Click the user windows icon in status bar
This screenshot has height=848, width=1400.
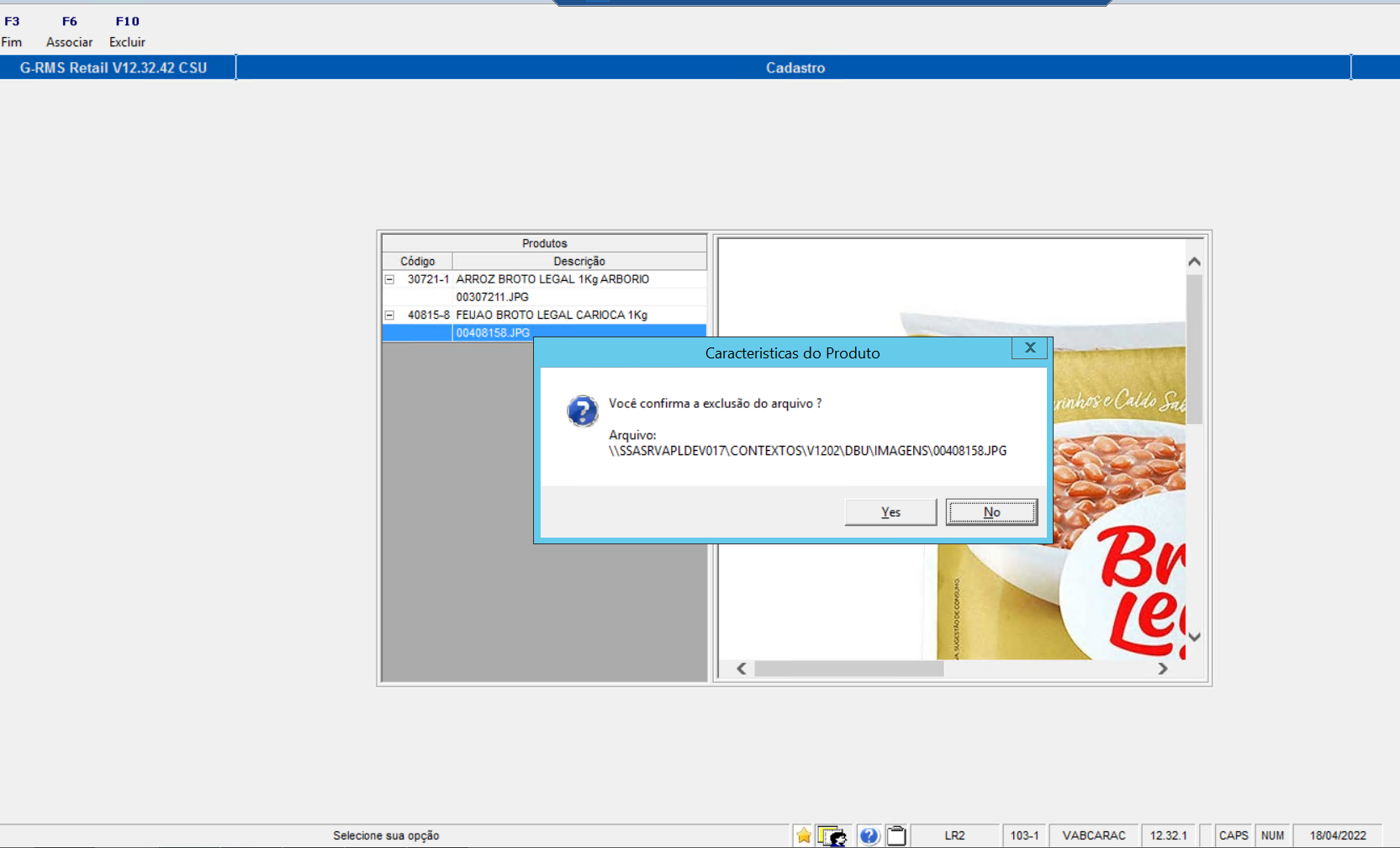click(832, 835)
